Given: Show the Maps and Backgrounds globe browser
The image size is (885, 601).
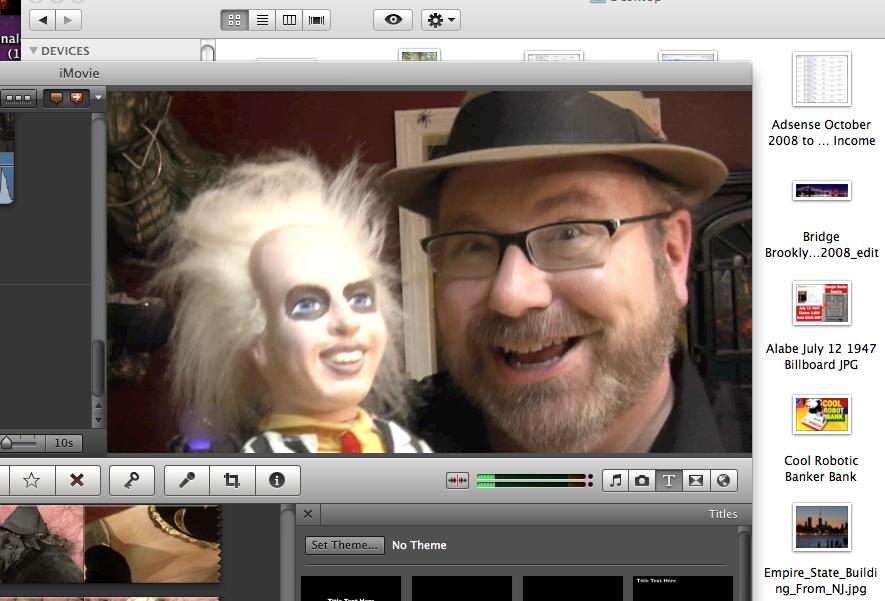Looking at the screenshot, I should tap(723, 480).
